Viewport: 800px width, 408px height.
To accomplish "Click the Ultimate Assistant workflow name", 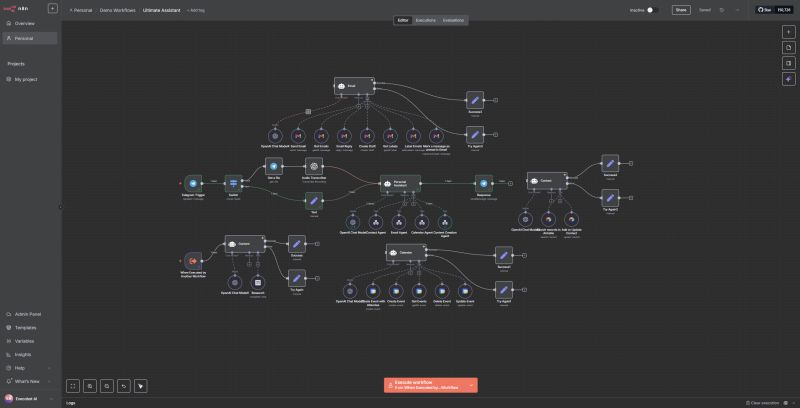I will (x=162, y=10).
